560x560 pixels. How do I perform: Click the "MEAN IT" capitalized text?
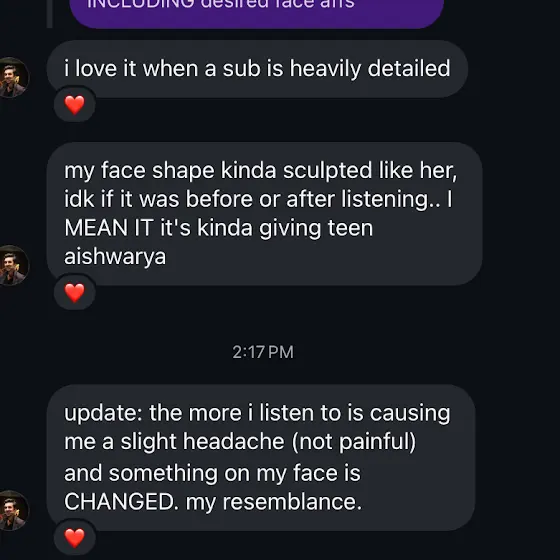point(109,228)
